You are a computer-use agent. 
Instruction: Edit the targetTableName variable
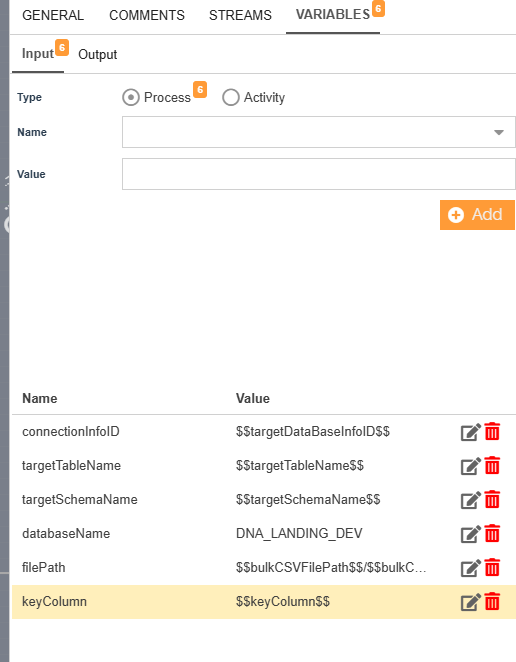[x=470, y=466]
